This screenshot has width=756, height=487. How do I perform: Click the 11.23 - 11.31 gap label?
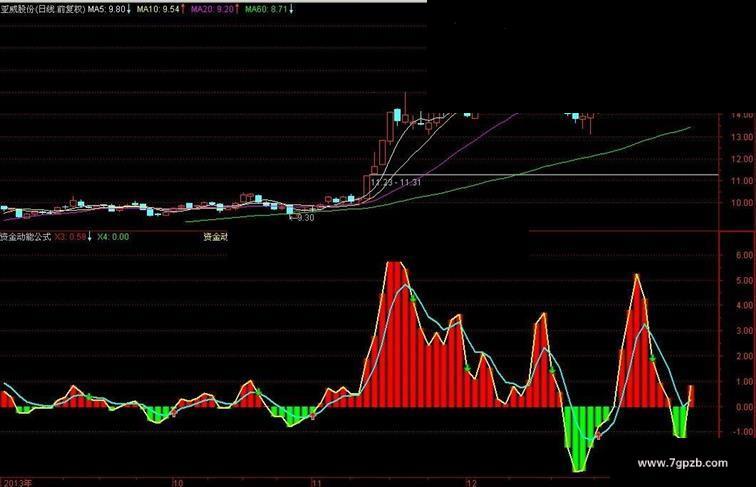coord(396,182)
